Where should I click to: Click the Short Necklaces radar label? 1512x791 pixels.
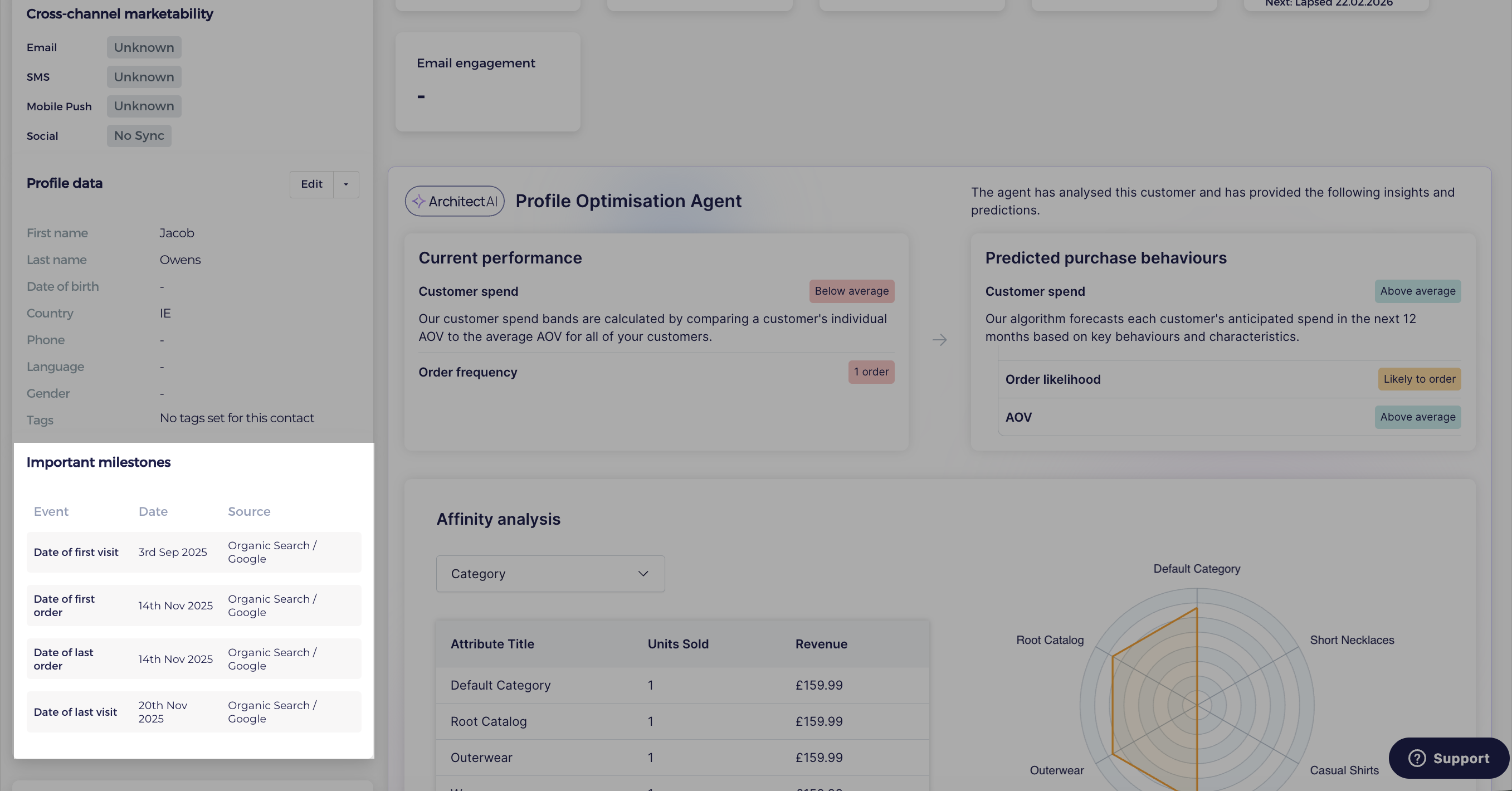[x=1352, y=640]
